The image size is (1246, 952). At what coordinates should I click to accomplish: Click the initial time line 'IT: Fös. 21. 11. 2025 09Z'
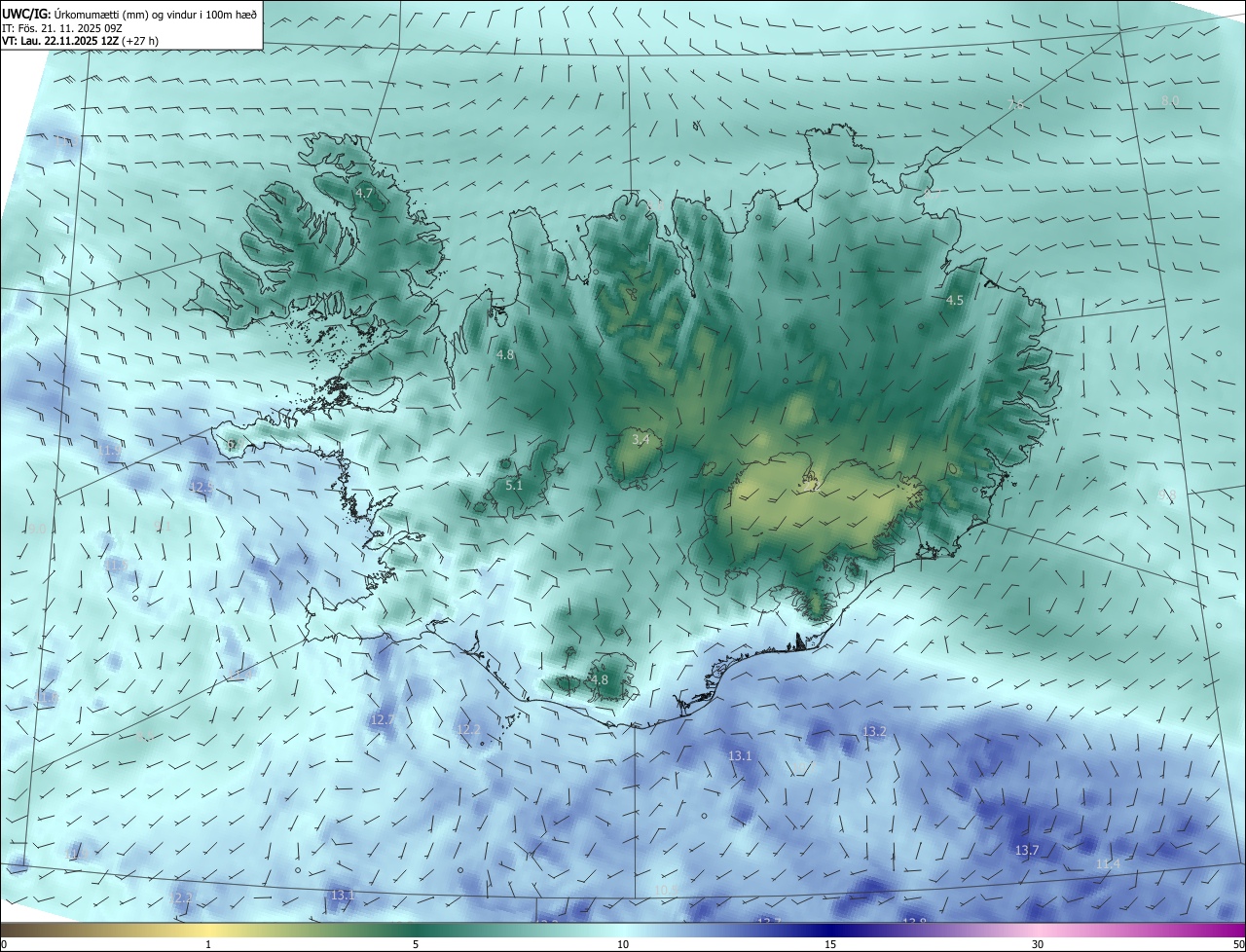pyautogui.click(x=61, y=28)
